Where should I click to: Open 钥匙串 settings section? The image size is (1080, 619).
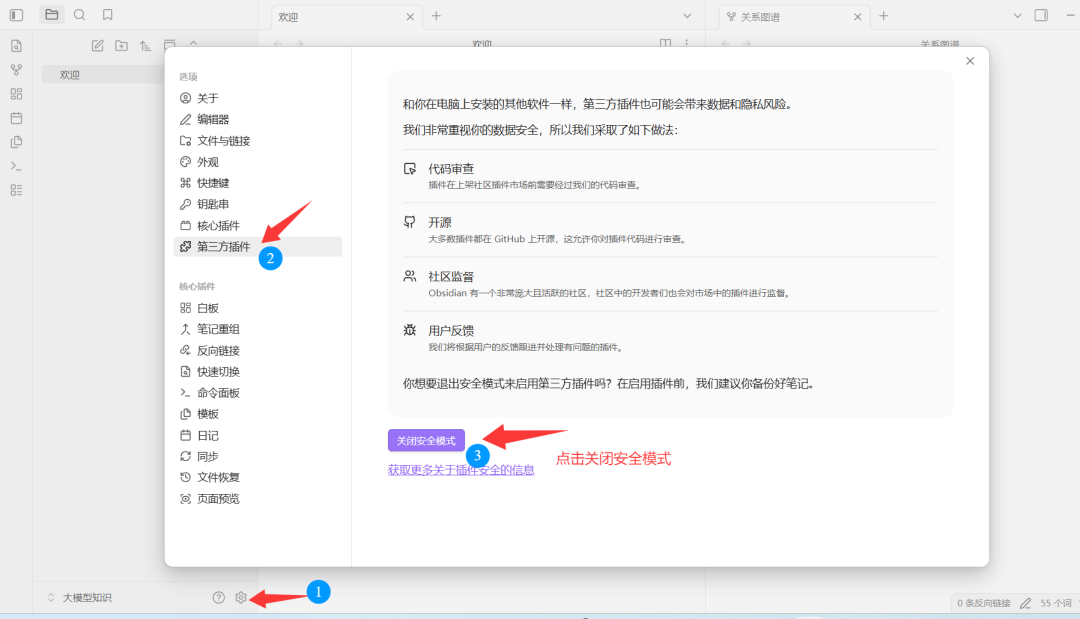[258, 204]
